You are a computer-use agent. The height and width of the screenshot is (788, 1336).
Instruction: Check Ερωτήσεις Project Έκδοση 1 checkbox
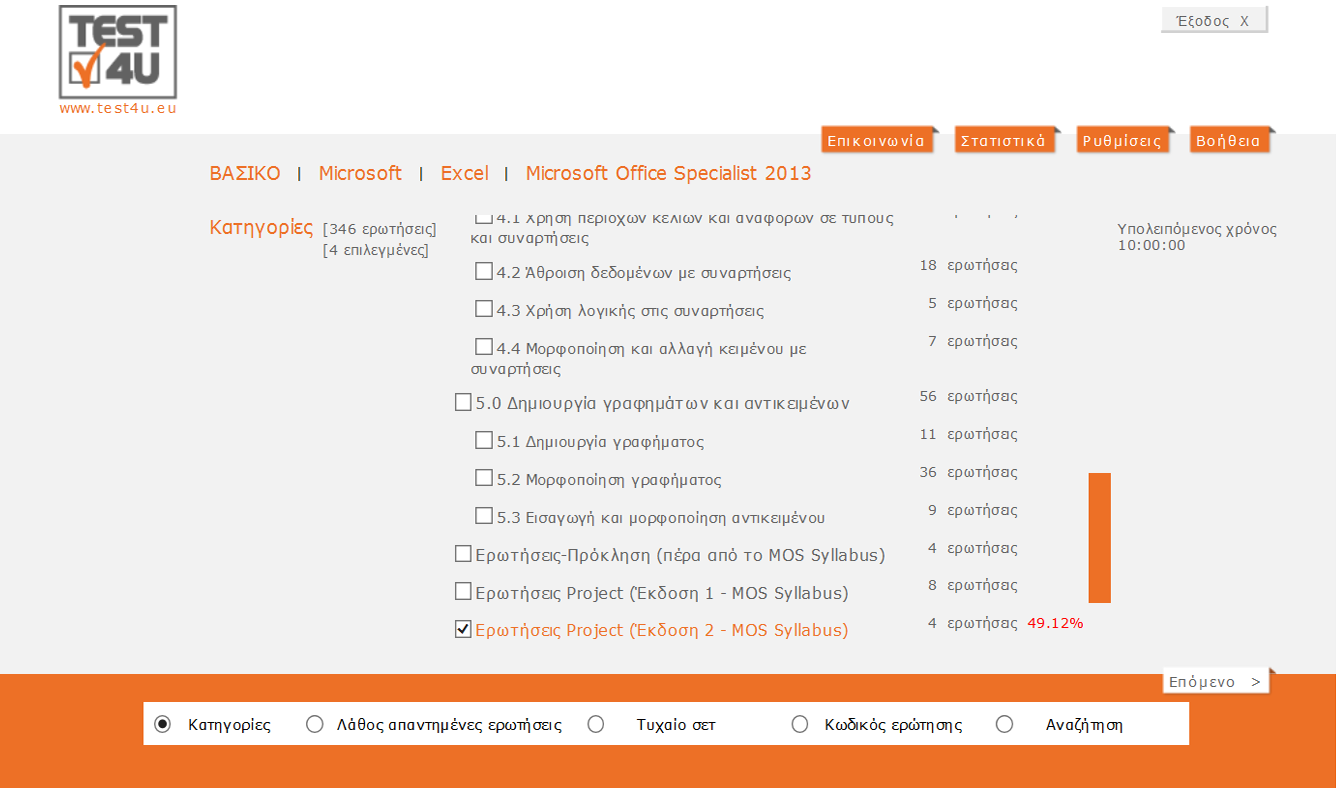tap(463, 591)
